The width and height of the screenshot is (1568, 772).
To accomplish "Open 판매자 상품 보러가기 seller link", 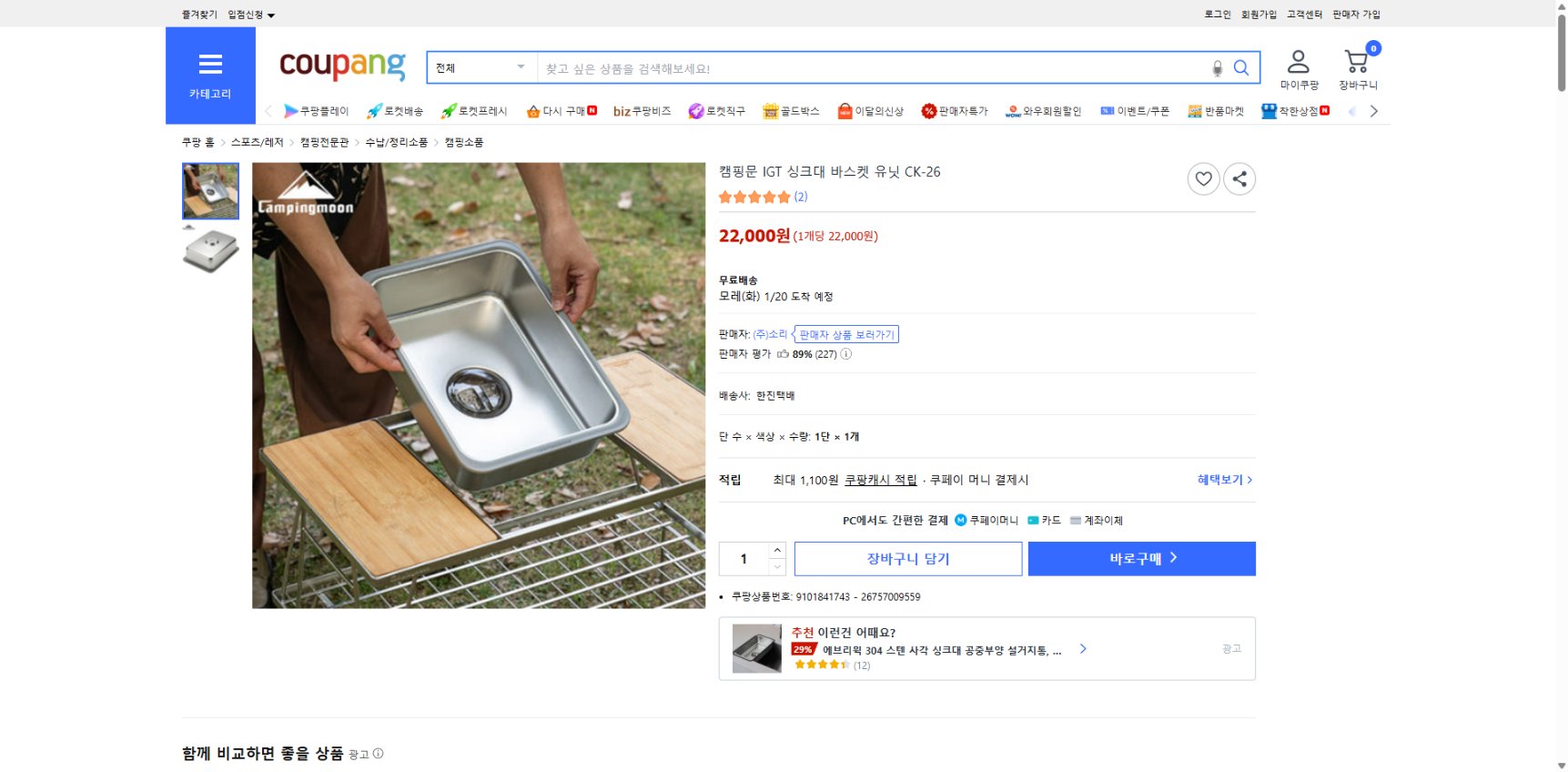I will point(848,334).
